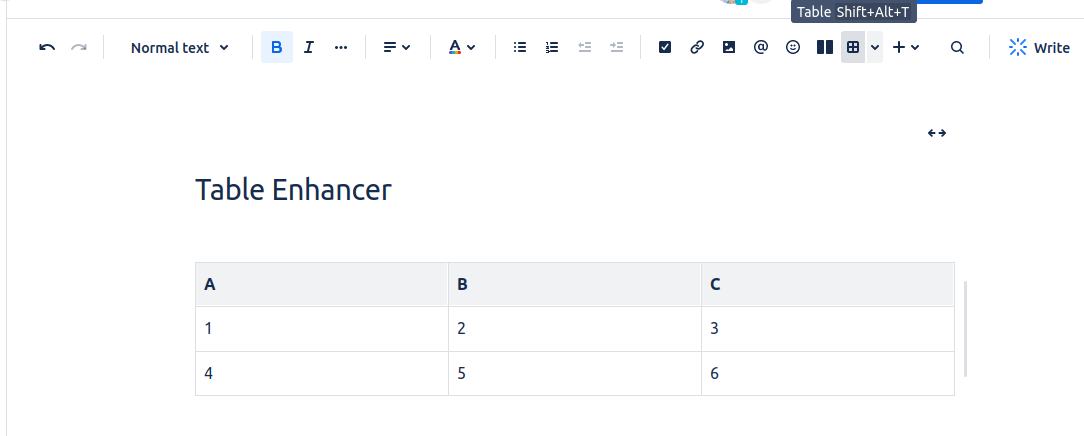Viewport: 1084px width, 436px height.
Task: Insert a numbered list
Action: pos(552,47)
